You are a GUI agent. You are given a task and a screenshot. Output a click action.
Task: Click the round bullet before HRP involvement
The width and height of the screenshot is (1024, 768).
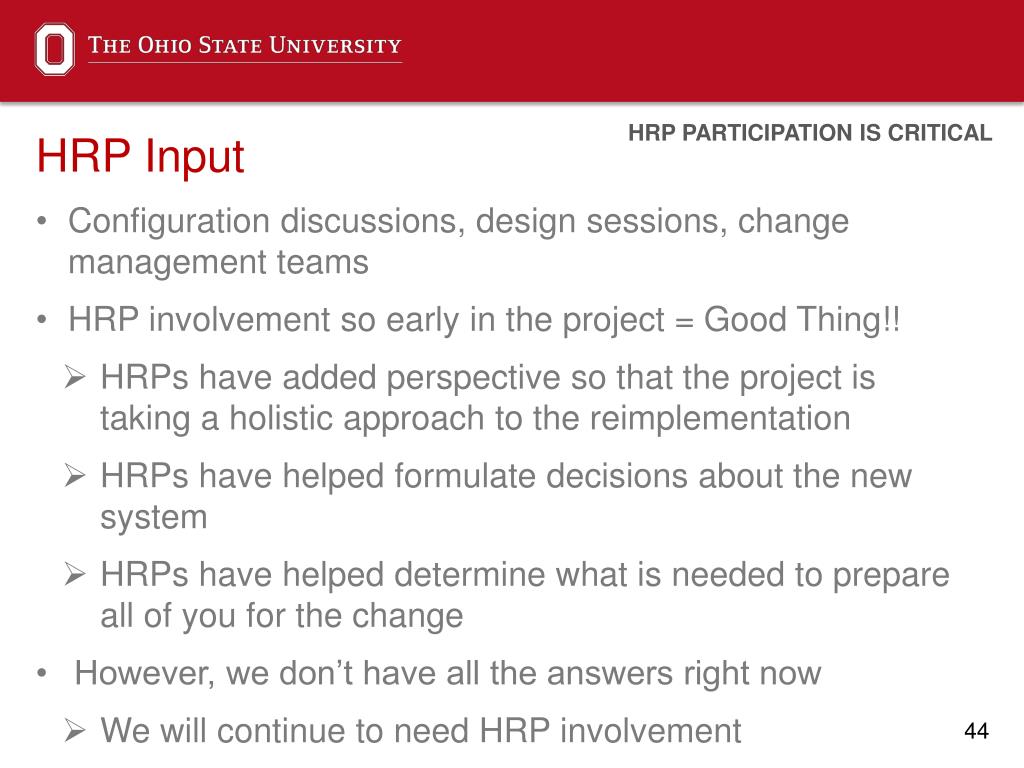[x=42, y=320]
